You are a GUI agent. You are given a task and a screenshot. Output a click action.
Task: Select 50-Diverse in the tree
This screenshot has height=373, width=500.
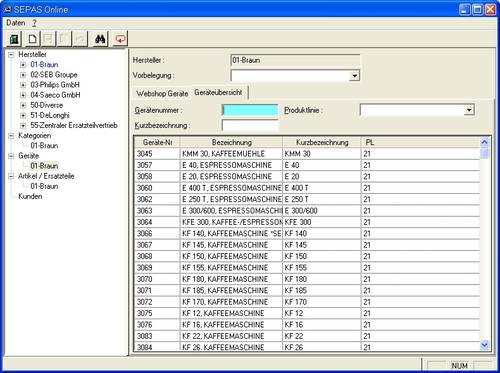click(47, 105)
